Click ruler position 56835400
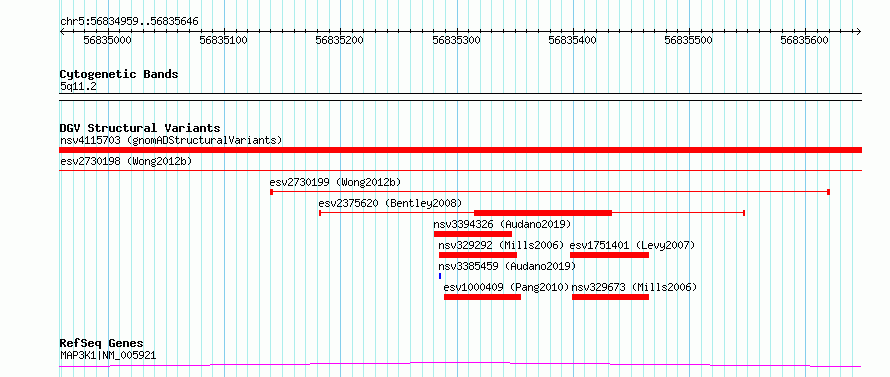 click(x=572, y=40)
